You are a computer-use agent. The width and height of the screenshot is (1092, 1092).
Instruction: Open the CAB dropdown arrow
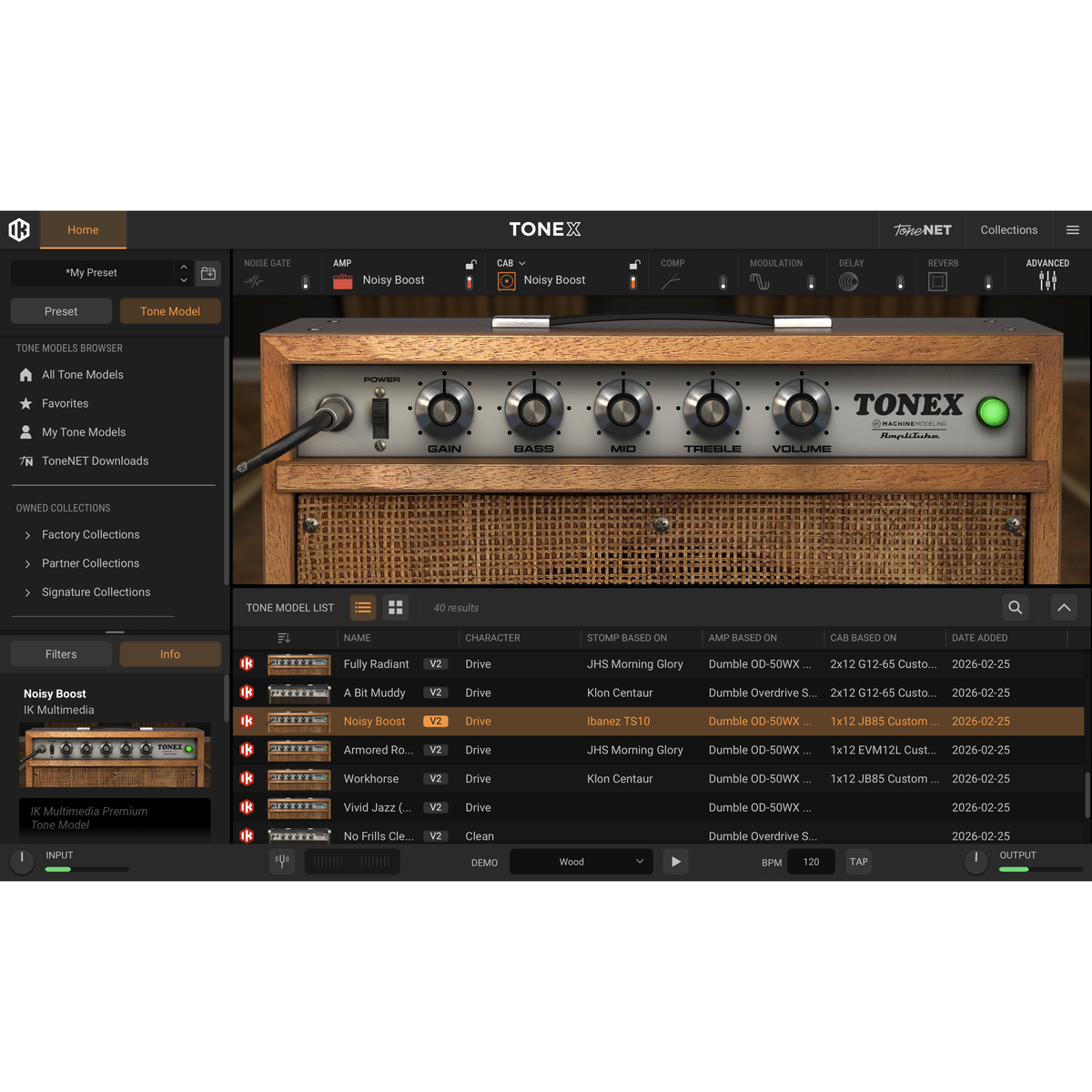point(522,264)
